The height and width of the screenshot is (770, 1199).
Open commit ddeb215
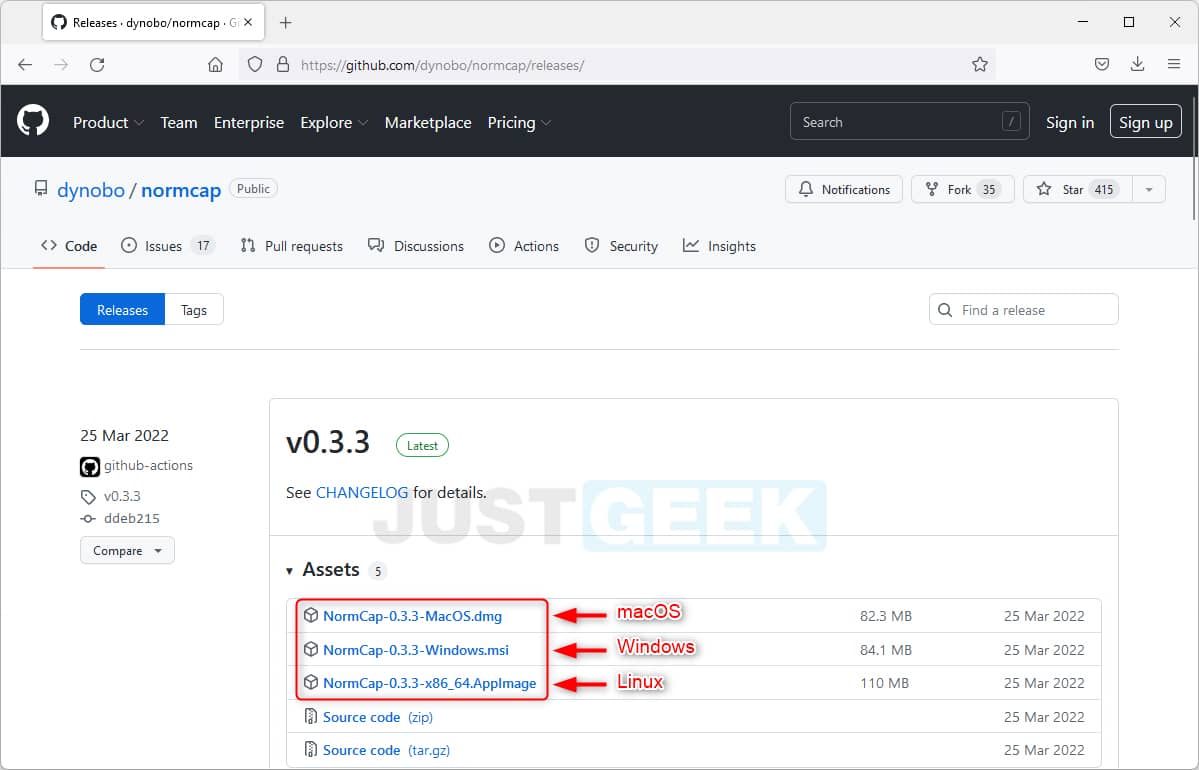[132, 518]
